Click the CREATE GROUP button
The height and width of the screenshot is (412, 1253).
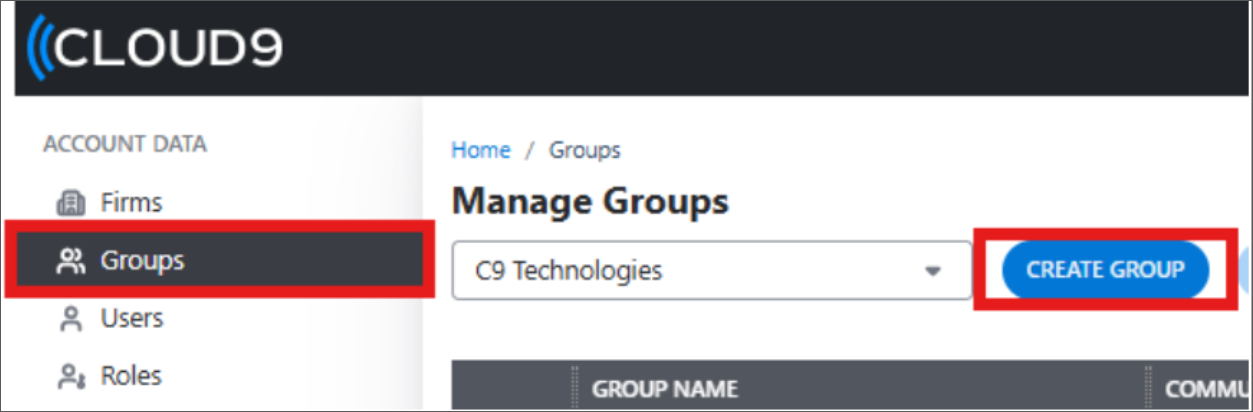(1105, 269)
